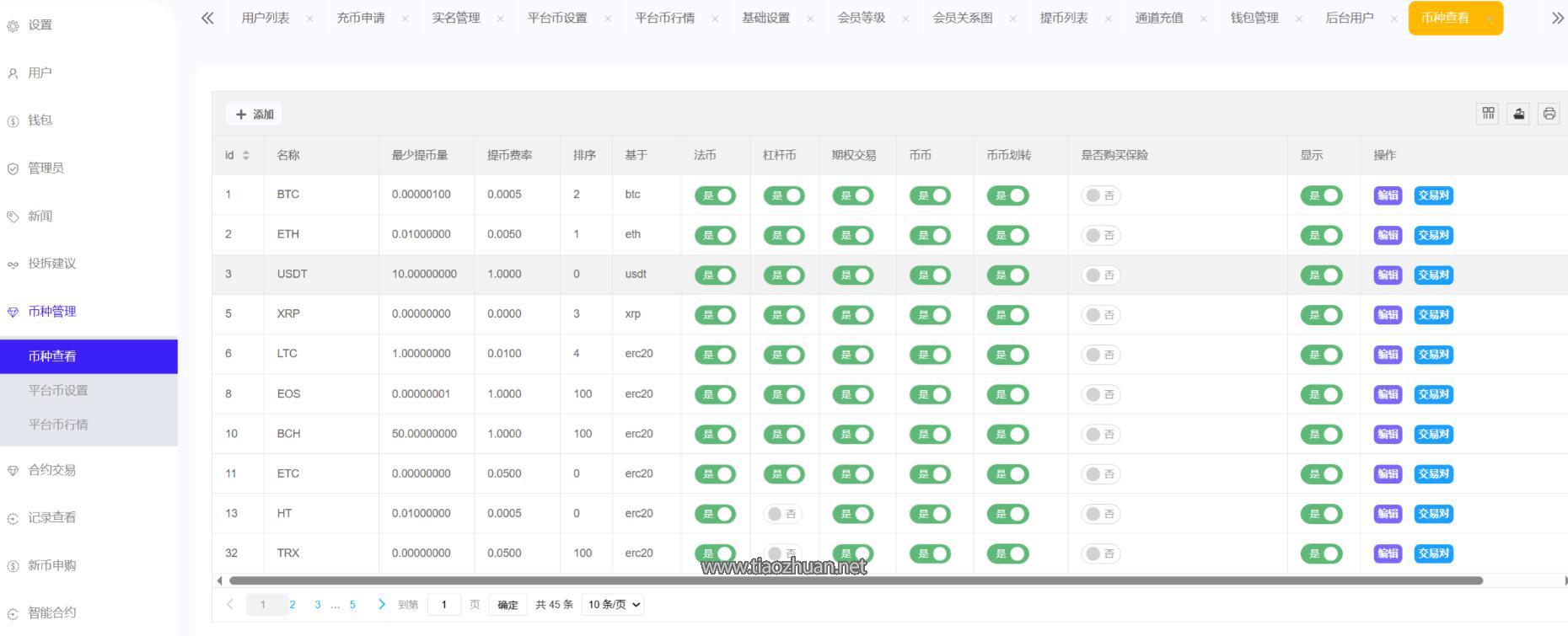Image resolution: width=1568 pixels, height=636 pixels.
Task: Click the 钱包 sidebar icon
Action: click(13, 121)
